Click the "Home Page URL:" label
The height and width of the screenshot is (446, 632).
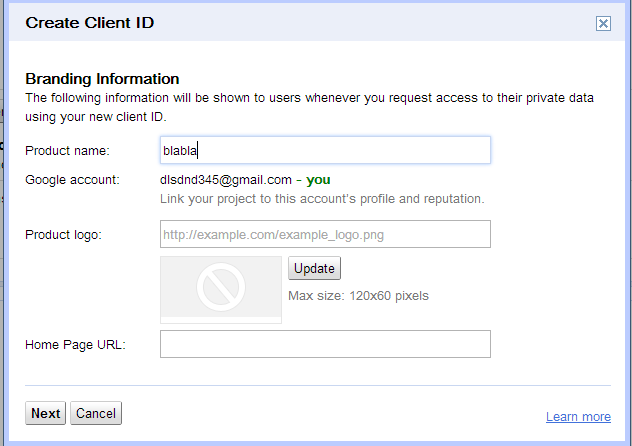pyautogui.click(x=75, y=345)
